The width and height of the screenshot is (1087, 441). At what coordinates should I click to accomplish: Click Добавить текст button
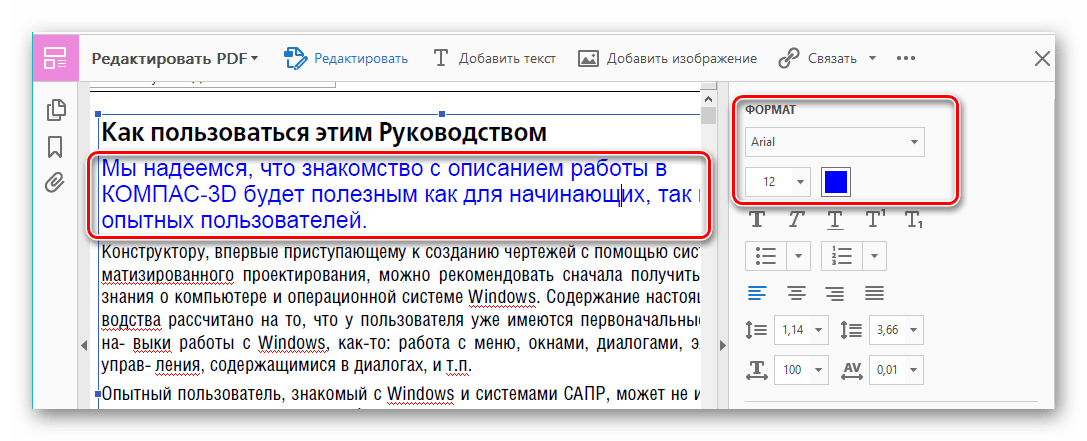(x=494, y=58)
